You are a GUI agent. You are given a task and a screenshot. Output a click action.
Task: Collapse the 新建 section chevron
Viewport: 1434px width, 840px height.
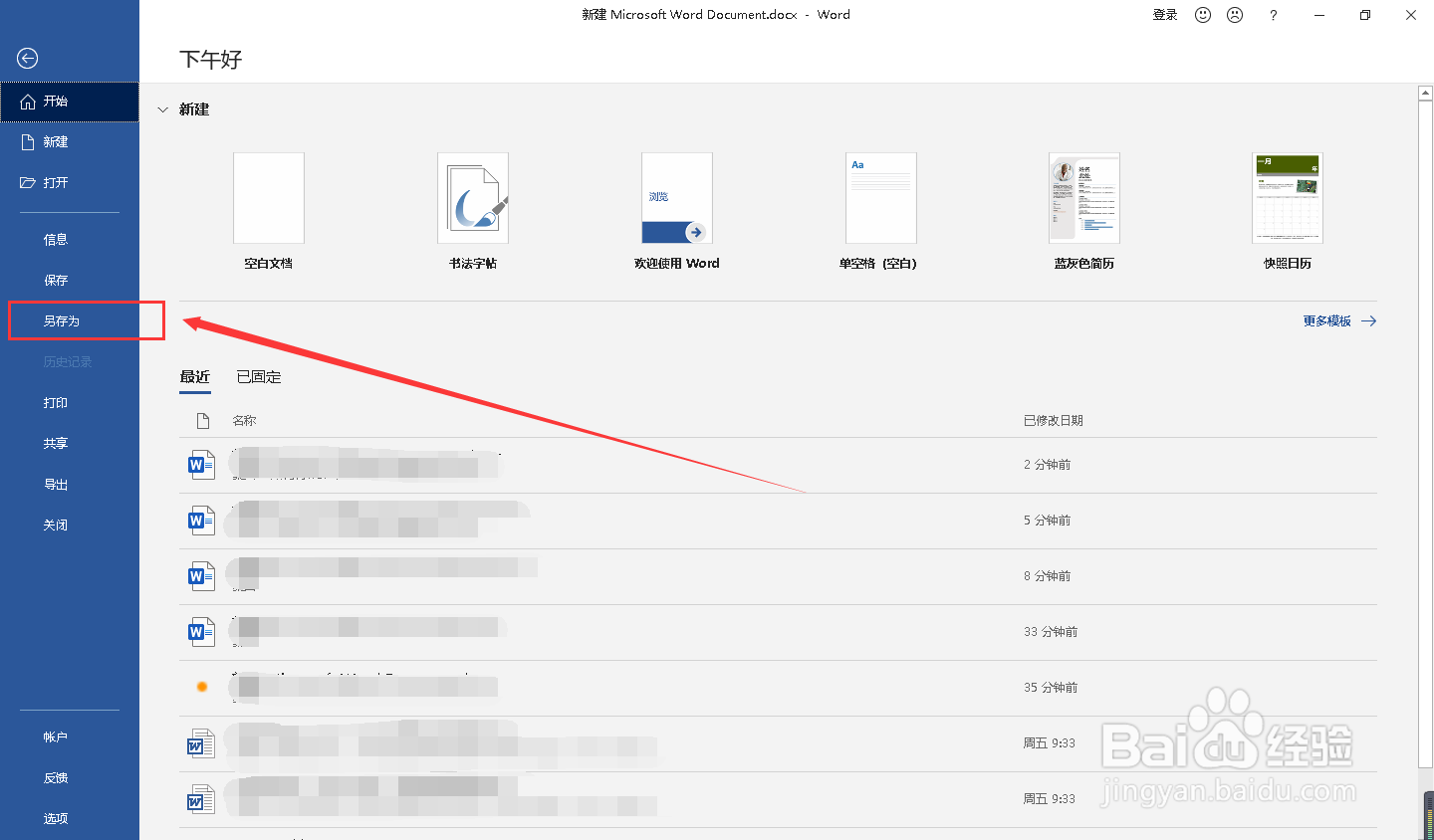[x=163, y=109]
